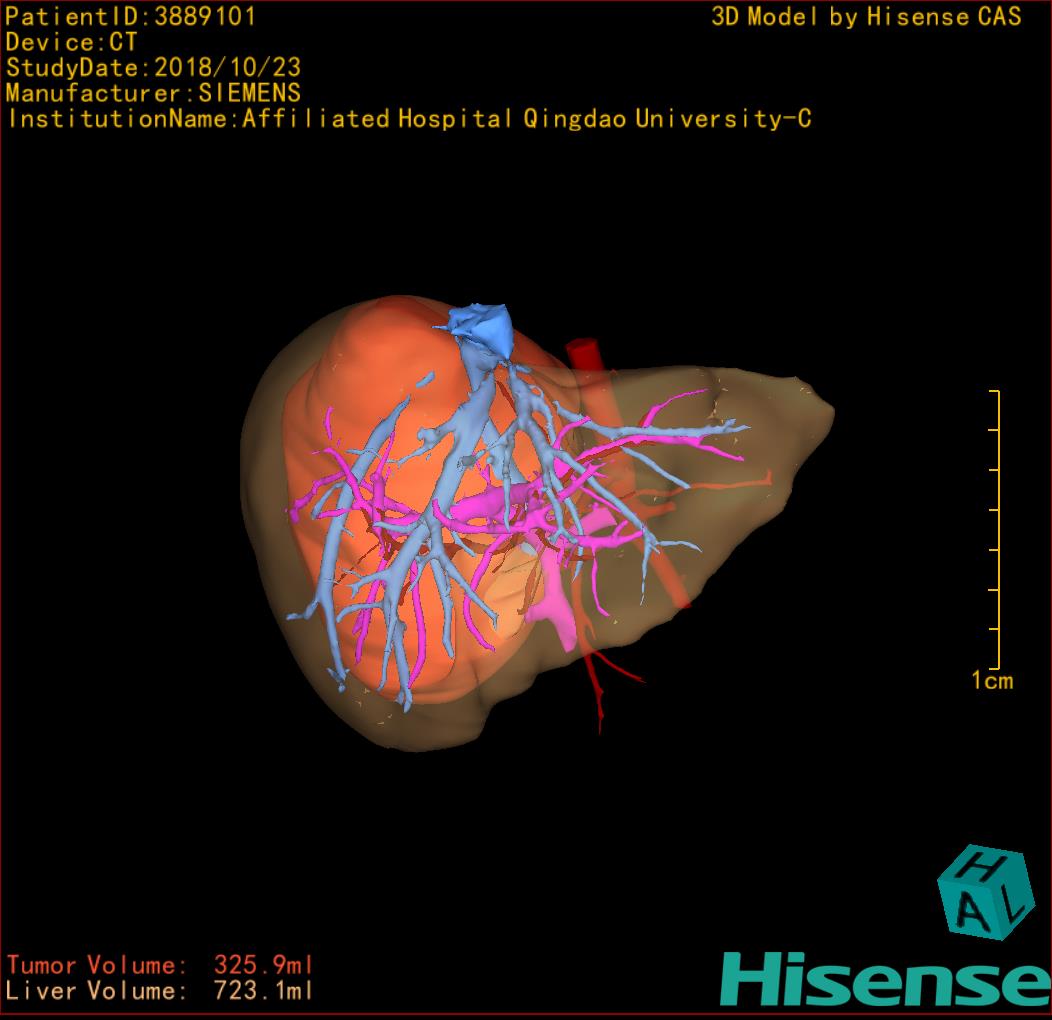Click the L face of orientation cube
This screenshot has height=1020, width=1052.
[x=1013, y=907]
